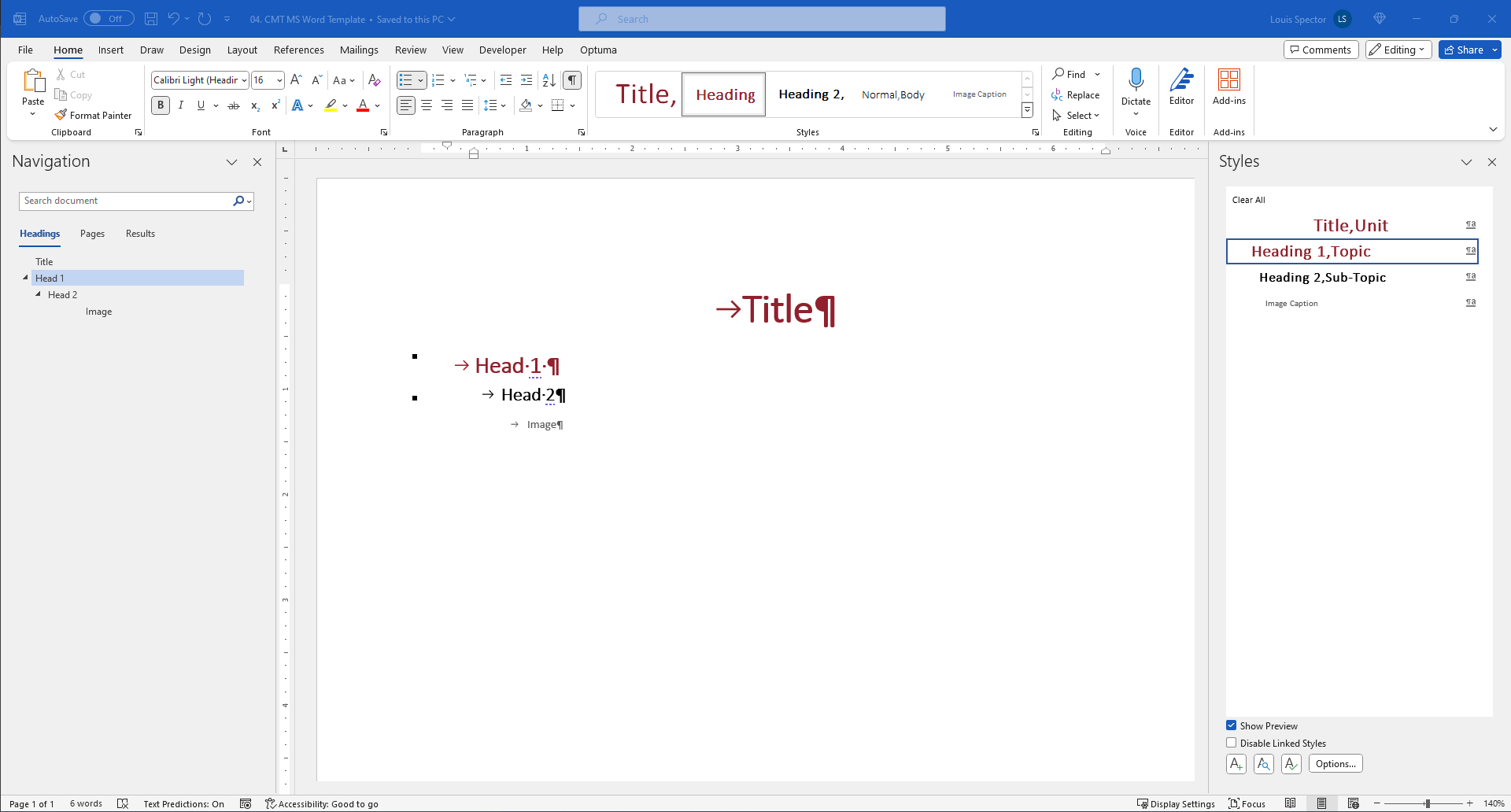Turn on AutoSave
Screen dimensions: 1511x812
[108, 18]
